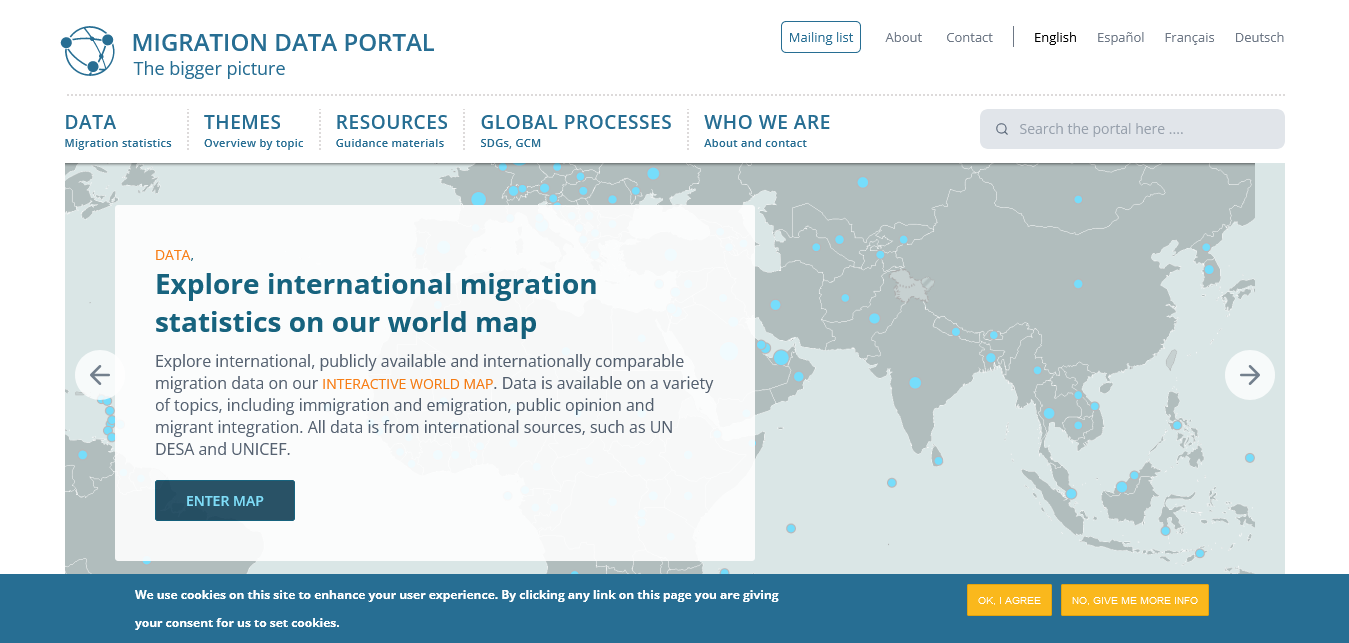Click the left arrow to previous slide

(99, 375)
